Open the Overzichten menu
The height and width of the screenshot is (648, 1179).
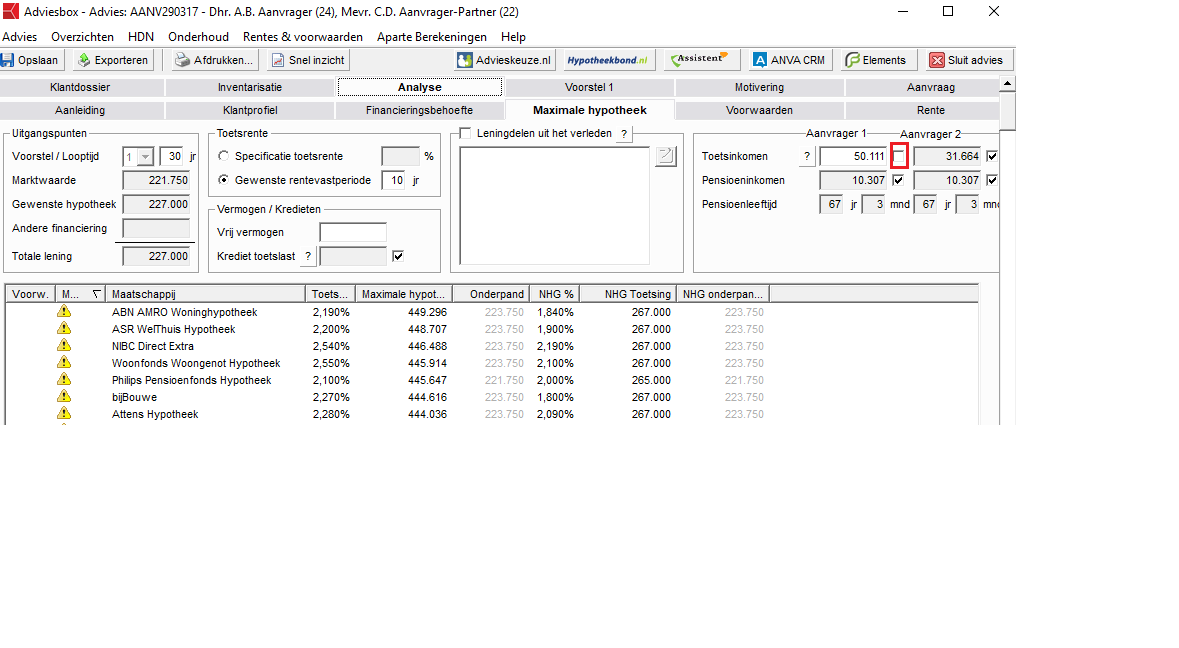click(83, 37)
